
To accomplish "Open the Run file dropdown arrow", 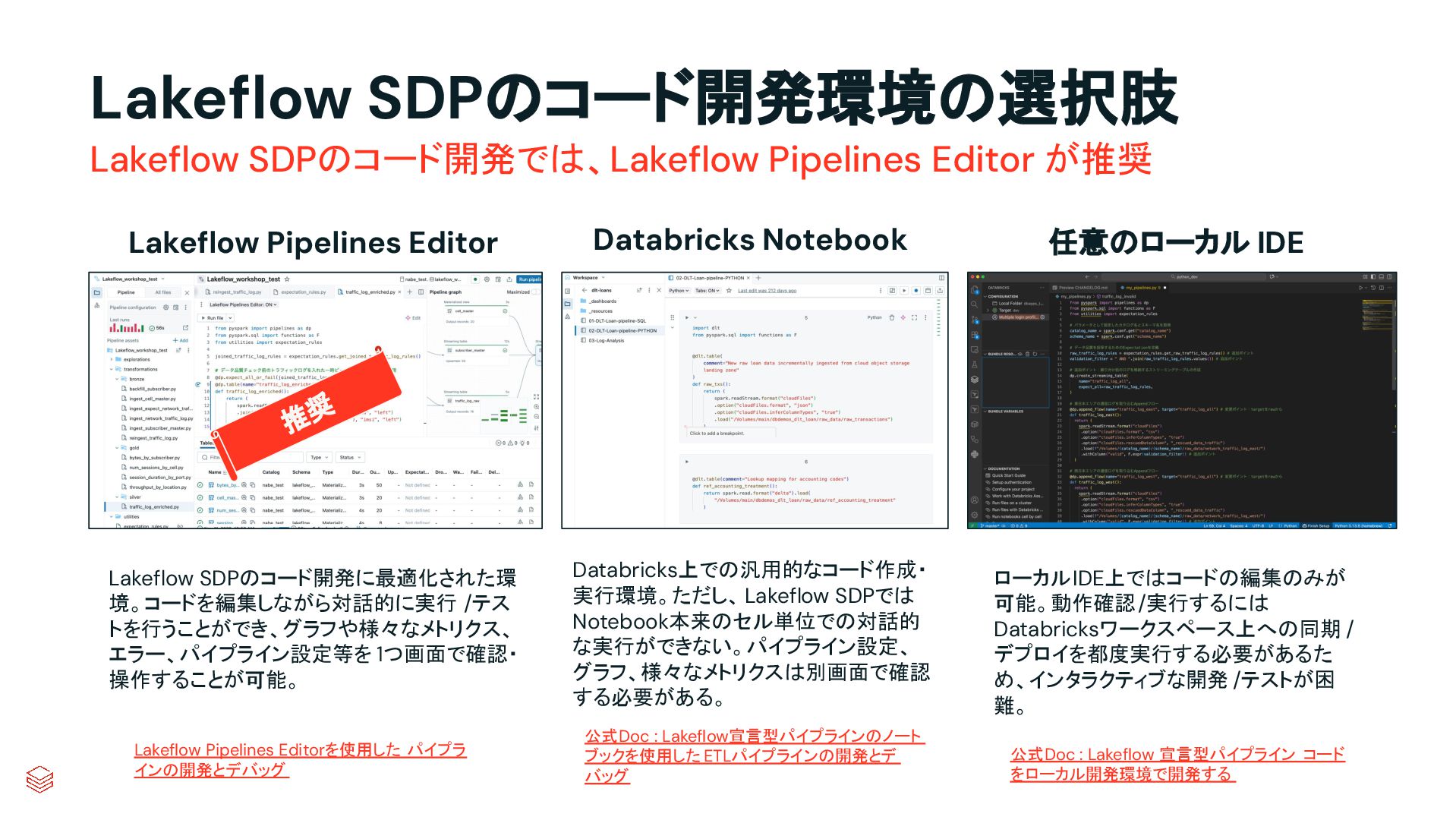I will (230, 318).
